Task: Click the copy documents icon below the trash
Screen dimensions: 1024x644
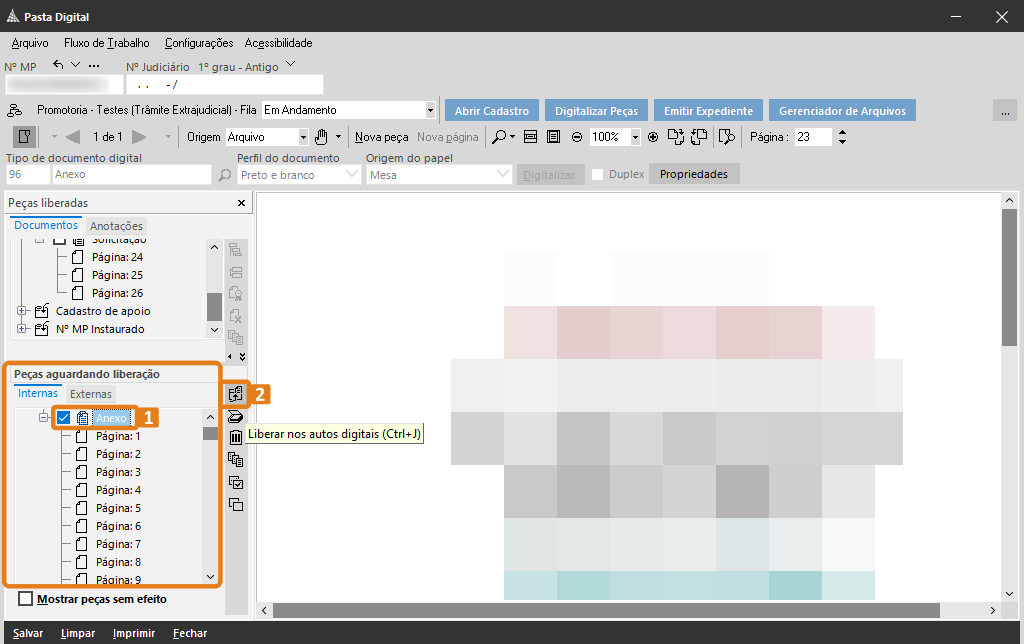Action: click(236, 460)
